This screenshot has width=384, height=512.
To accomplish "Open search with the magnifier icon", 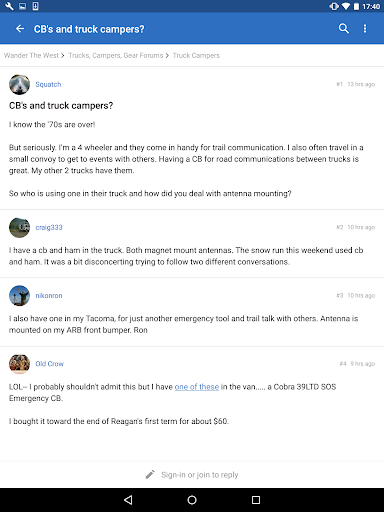I will [x=344, y=29].
